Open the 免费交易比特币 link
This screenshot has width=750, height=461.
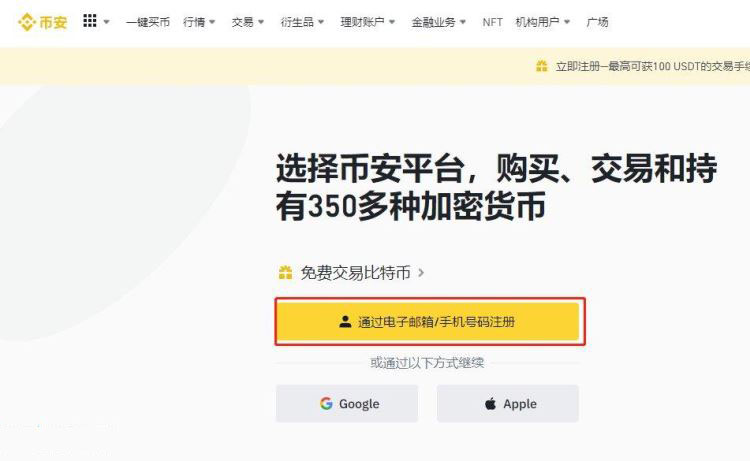pos(355,272)
